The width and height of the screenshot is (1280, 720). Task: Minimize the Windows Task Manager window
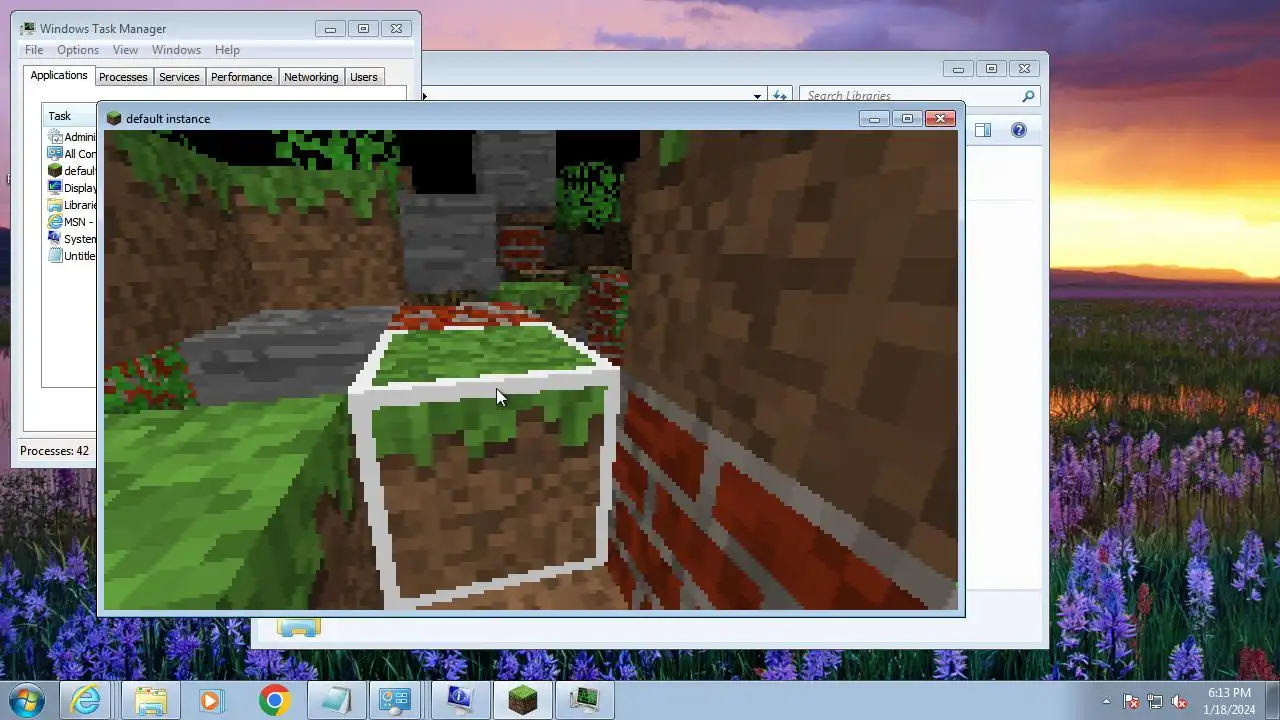(x=330, y=29)
